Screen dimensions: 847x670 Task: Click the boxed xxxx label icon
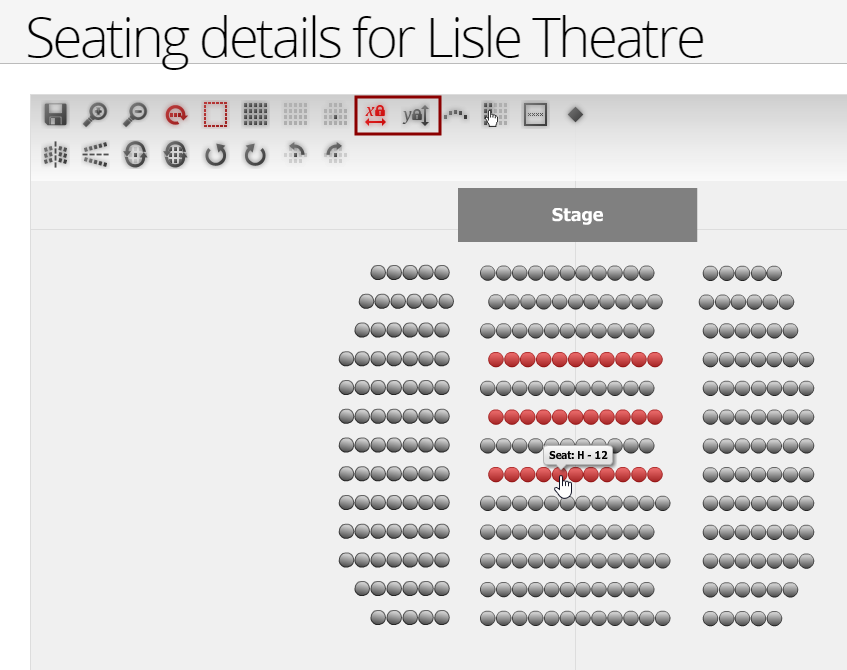click(535, 115)
